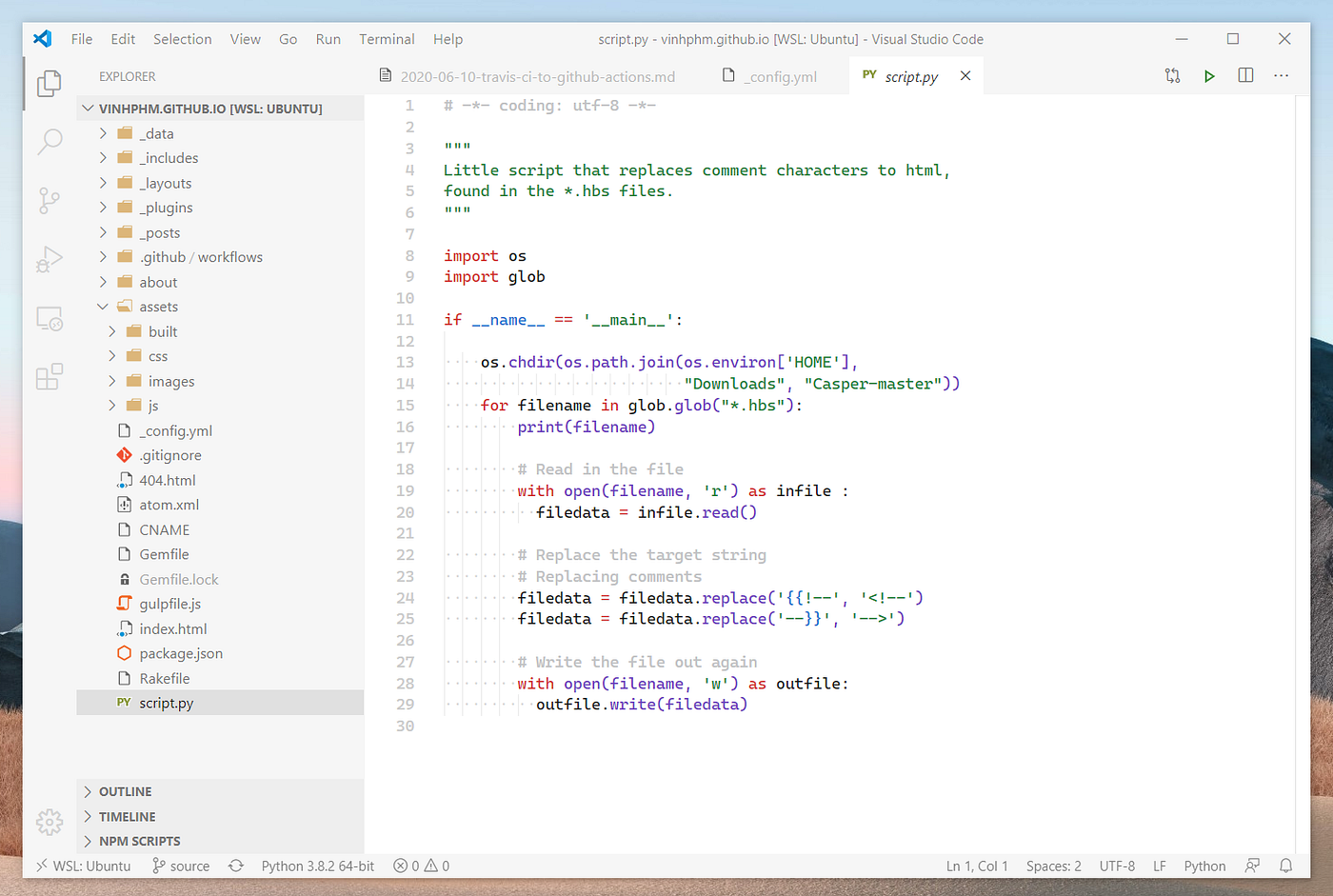Open the Terminal menu
Image resolution: width=1333 pixels, height=896 pixels.
pos(387,39)
